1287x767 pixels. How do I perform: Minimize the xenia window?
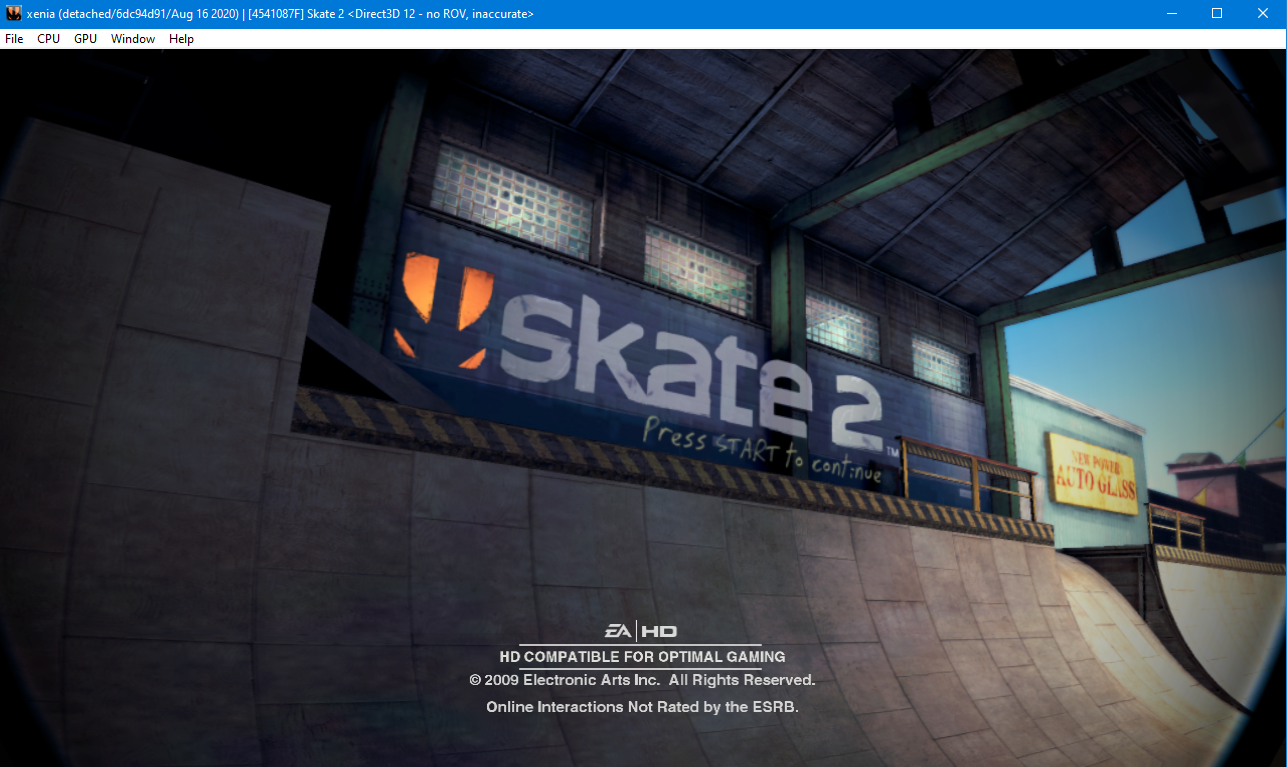point(1171,14)
